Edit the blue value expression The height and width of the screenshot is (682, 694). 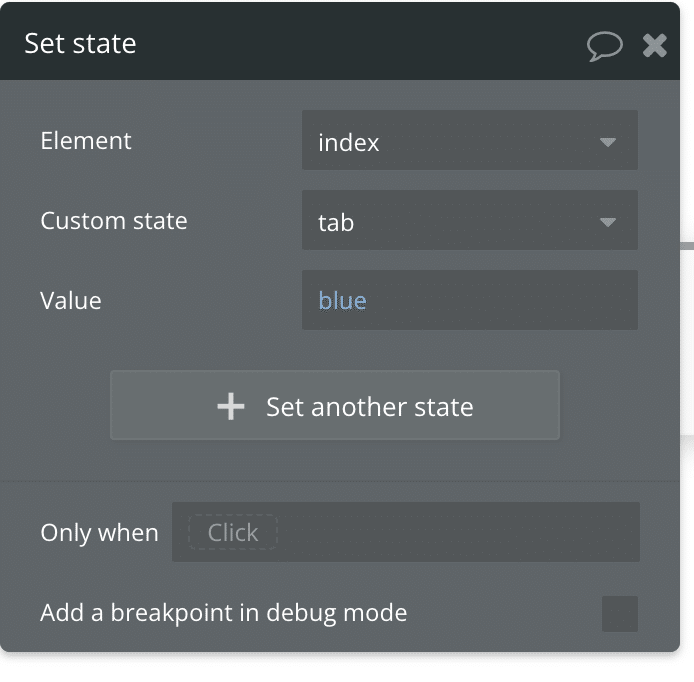pos(342,301)
